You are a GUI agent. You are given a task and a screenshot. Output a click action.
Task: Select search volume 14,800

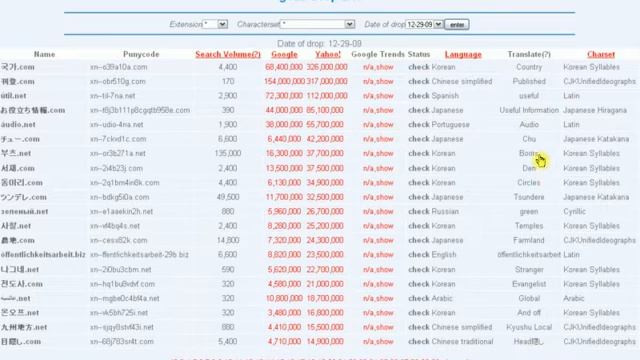pos(228,240)
